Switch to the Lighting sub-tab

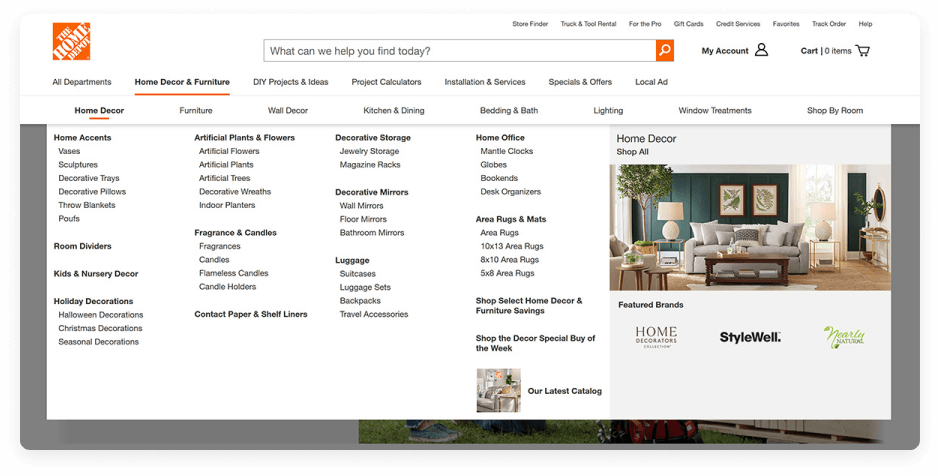[x=608, y=110]
